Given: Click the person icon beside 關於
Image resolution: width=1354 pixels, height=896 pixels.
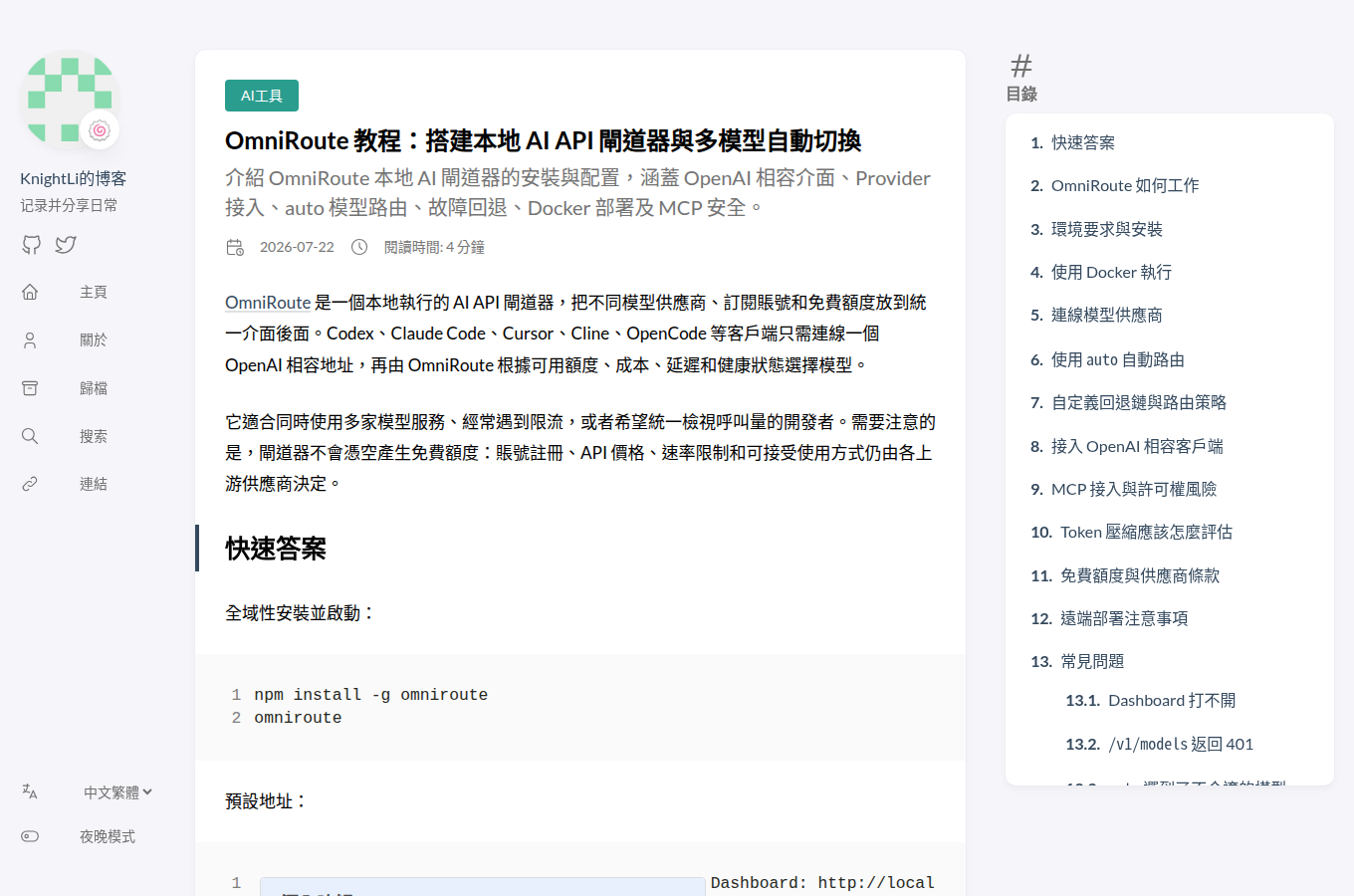Looking at the screenshot, I should (30, 339).
